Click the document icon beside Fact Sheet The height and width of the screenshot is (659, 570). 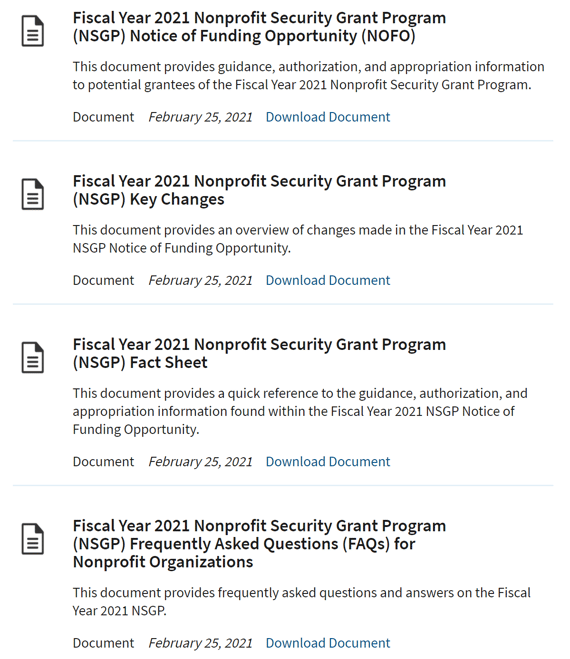coord(33,358)
